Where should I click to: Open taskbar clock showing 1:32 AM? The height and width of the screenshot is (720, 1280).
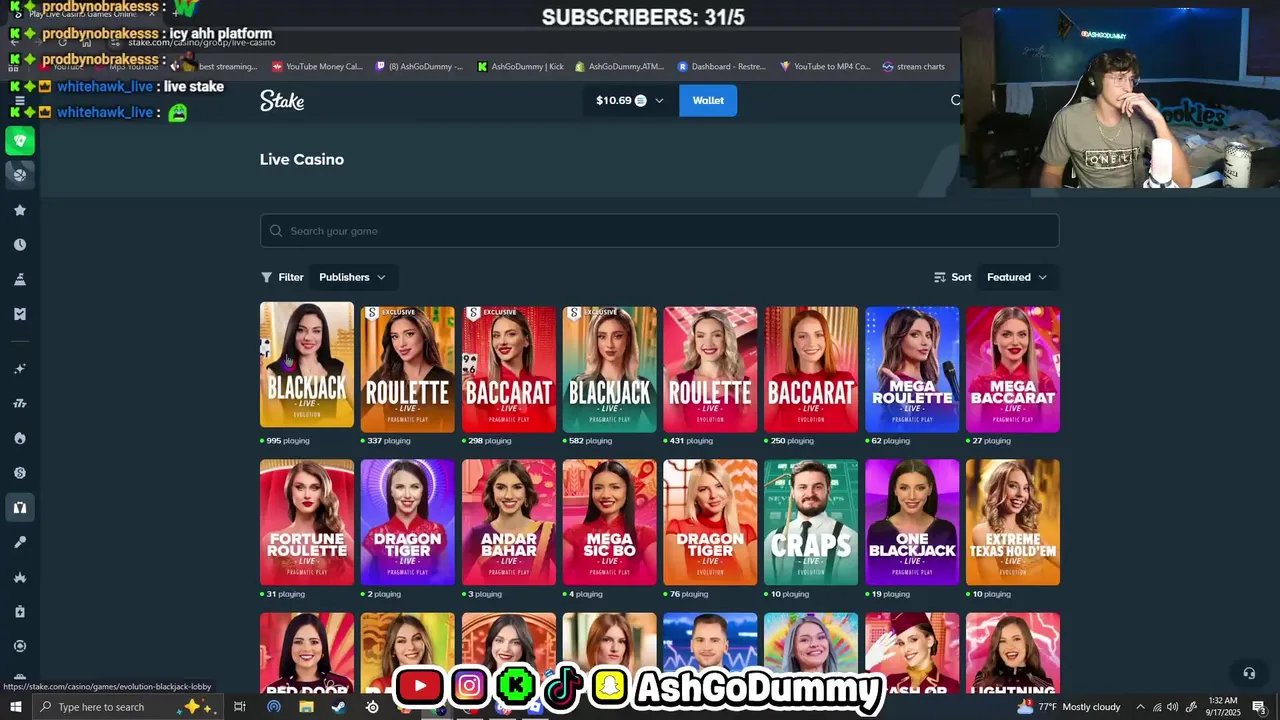[1222, 707]
